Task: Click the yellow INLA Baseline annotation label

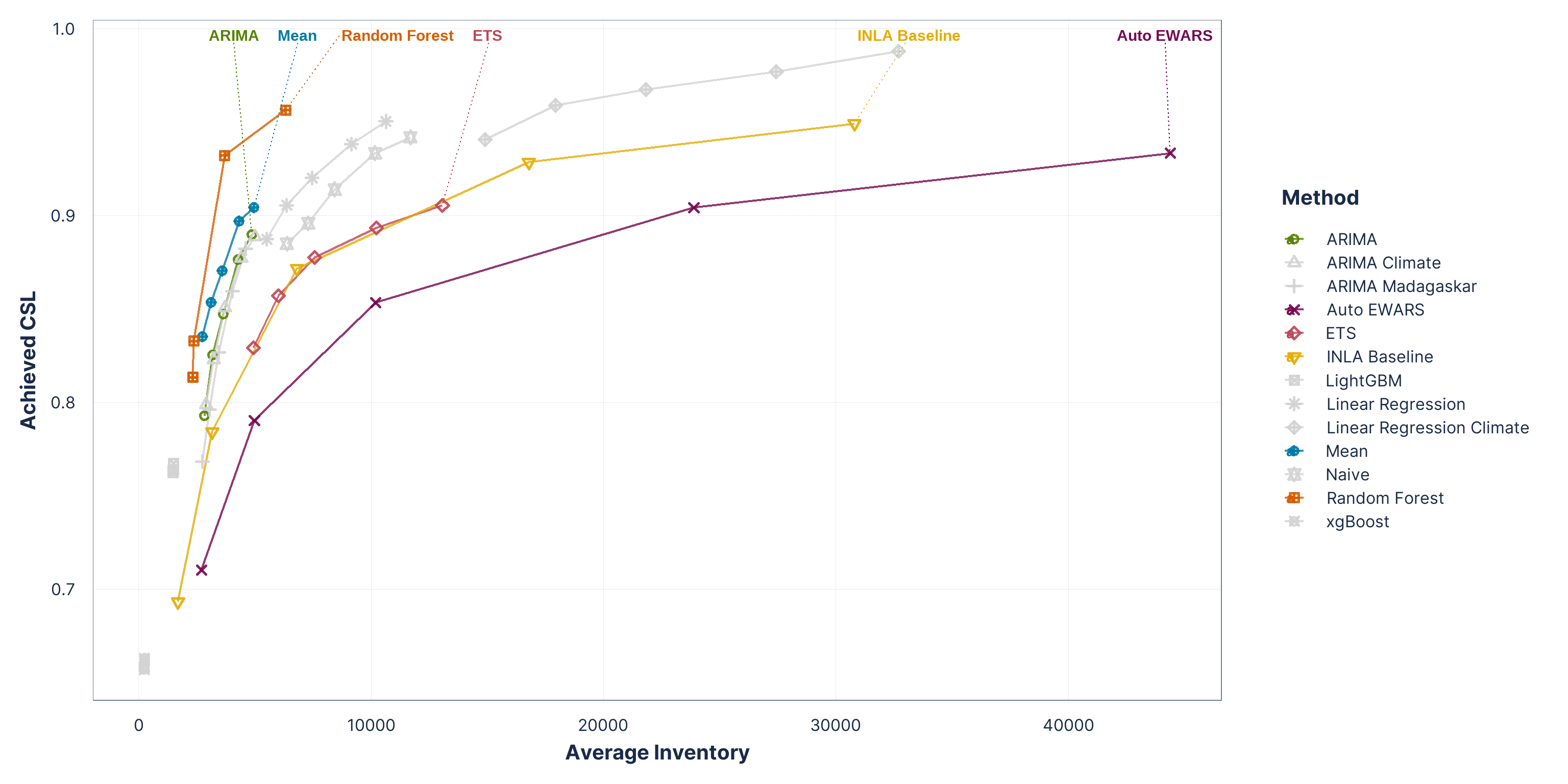Action: (x=908, y=36)
